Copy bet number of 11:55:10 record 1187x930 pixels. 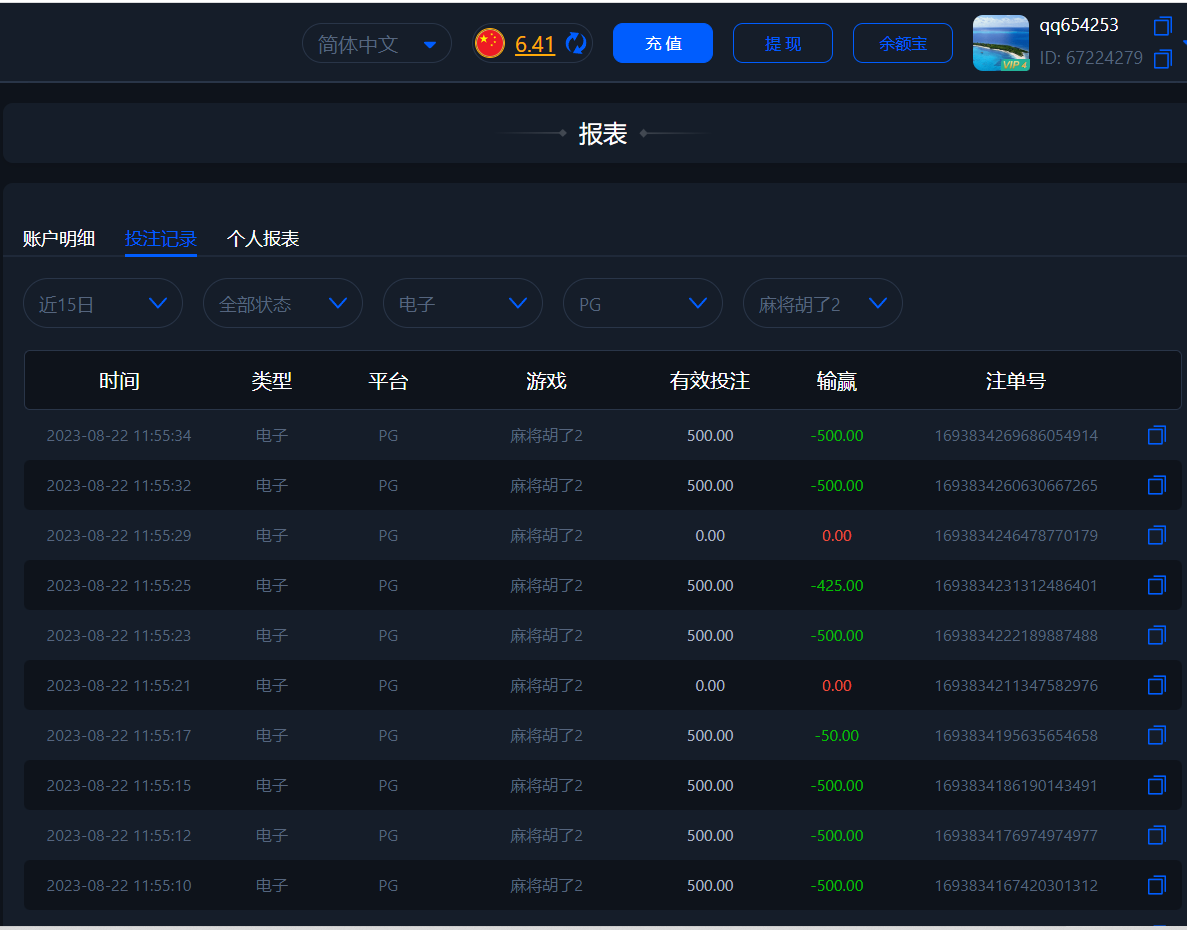pos(1157,885)
